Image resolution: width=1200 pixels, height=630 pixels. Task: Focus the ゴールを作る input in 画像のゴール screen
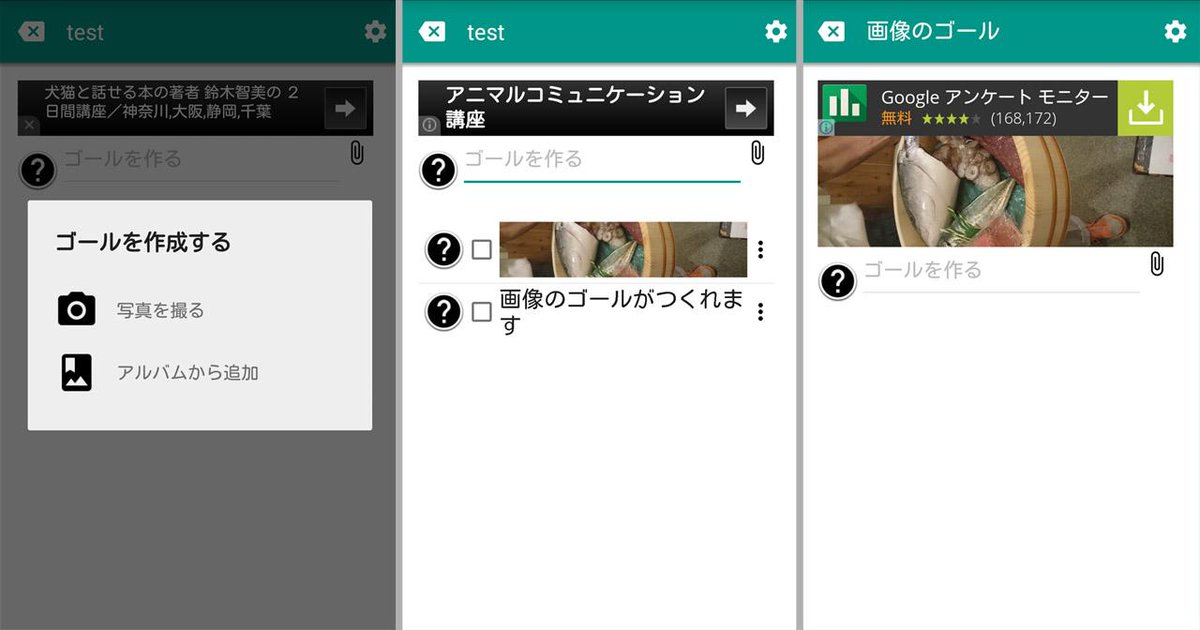pyautogui.click(x=1002, y=273)
